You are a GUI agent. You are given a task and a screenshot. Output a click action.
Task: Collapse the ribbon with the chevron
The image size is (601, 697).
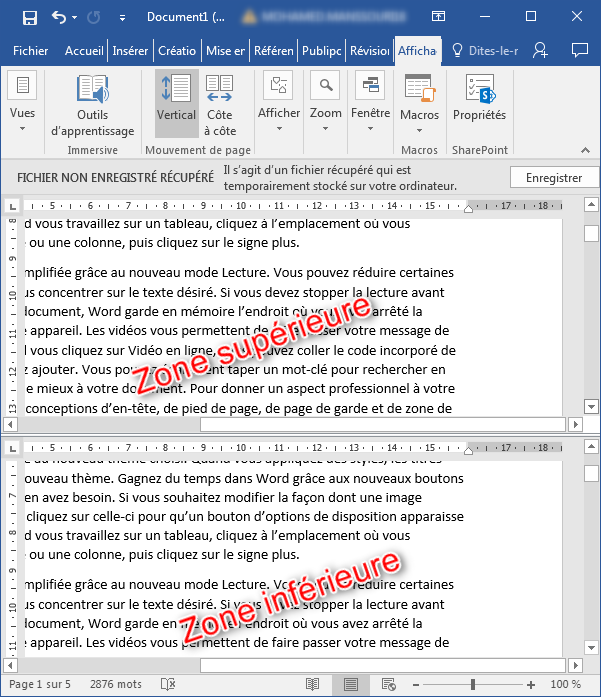click(586, 150)
